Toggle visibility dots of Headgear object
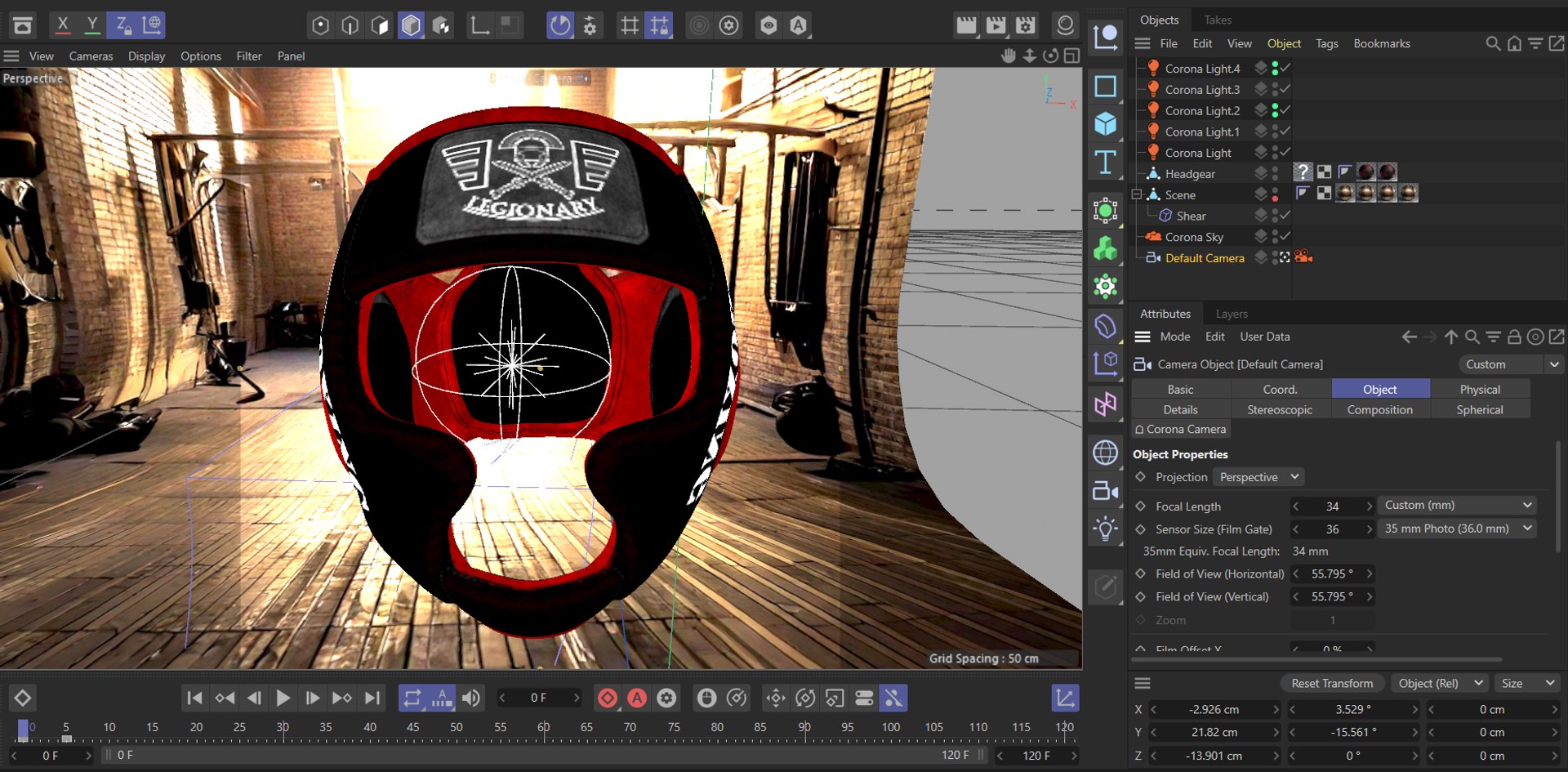This screenshot has width=1568, height=772. [x=1275, y=173]
